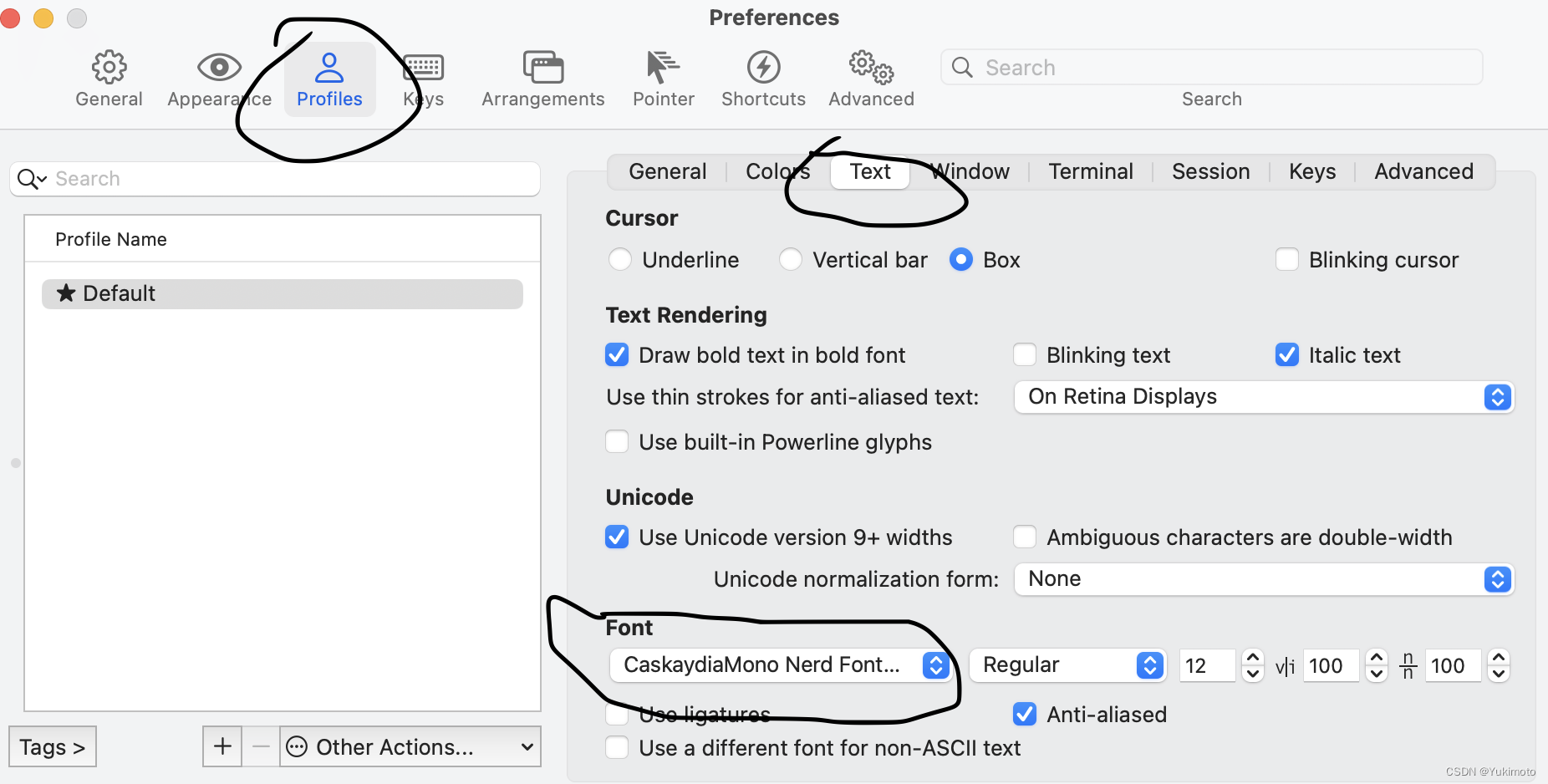
Task: Click magnifier icon in Preferences search field
Action: click(x=962, y=67)
